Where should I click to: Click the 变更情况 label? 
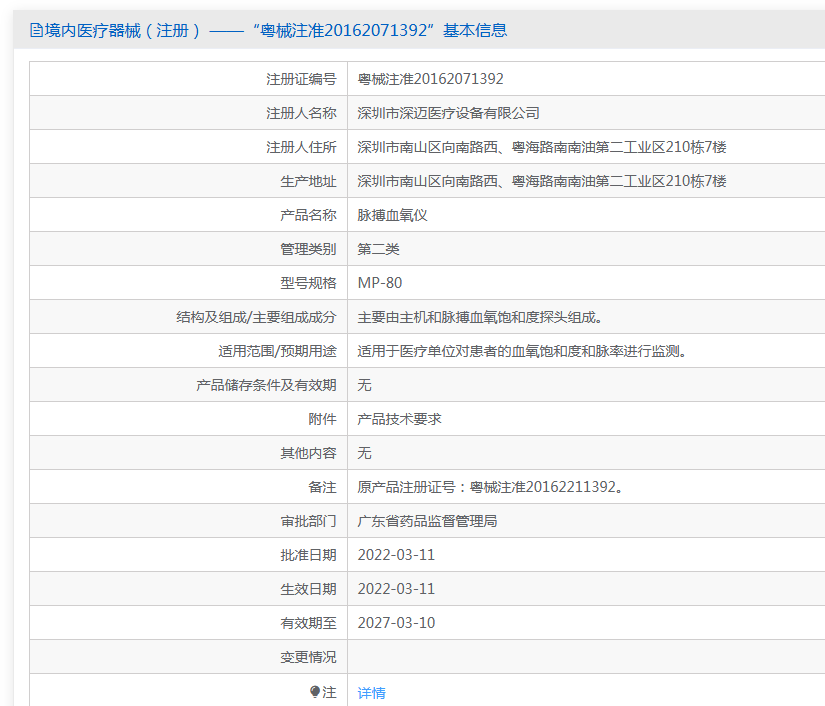coord(308,657)
